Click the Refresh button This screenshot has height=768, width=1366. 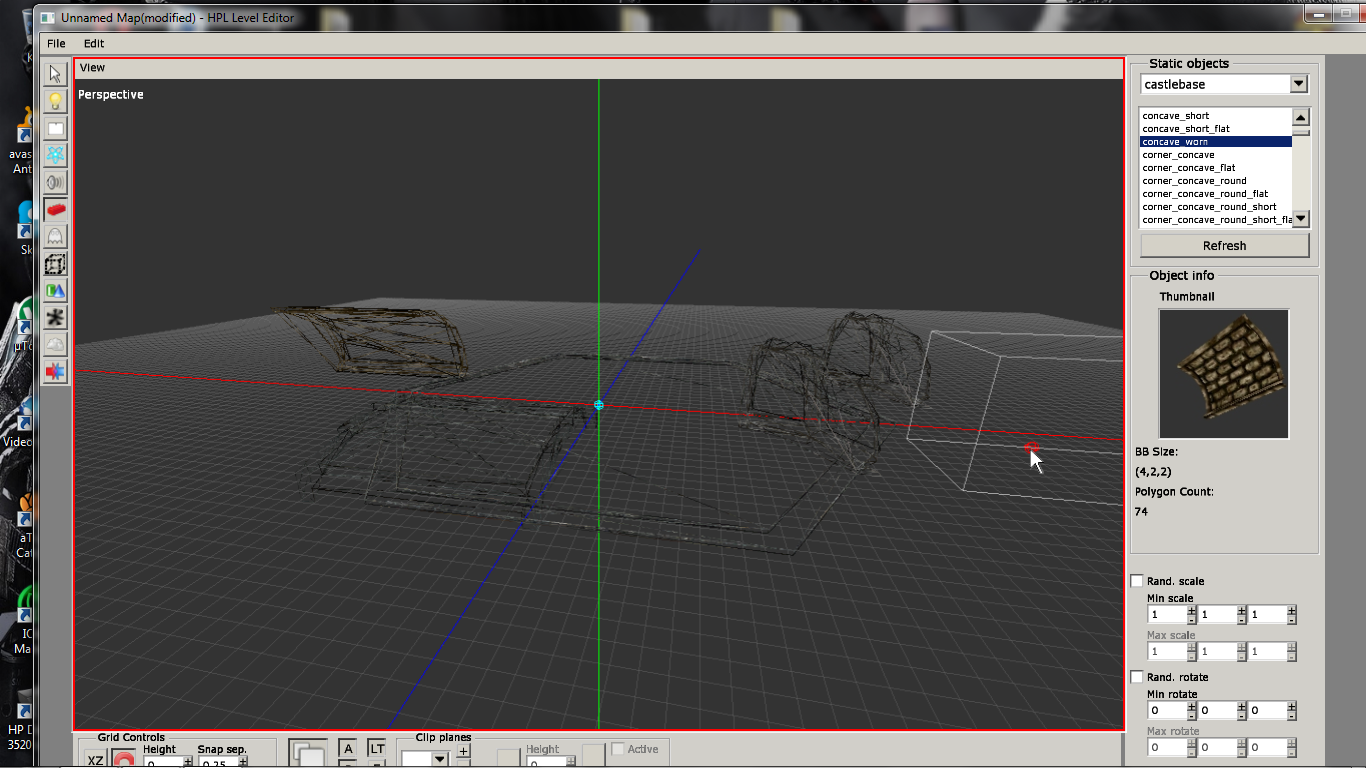(1224, 246)
